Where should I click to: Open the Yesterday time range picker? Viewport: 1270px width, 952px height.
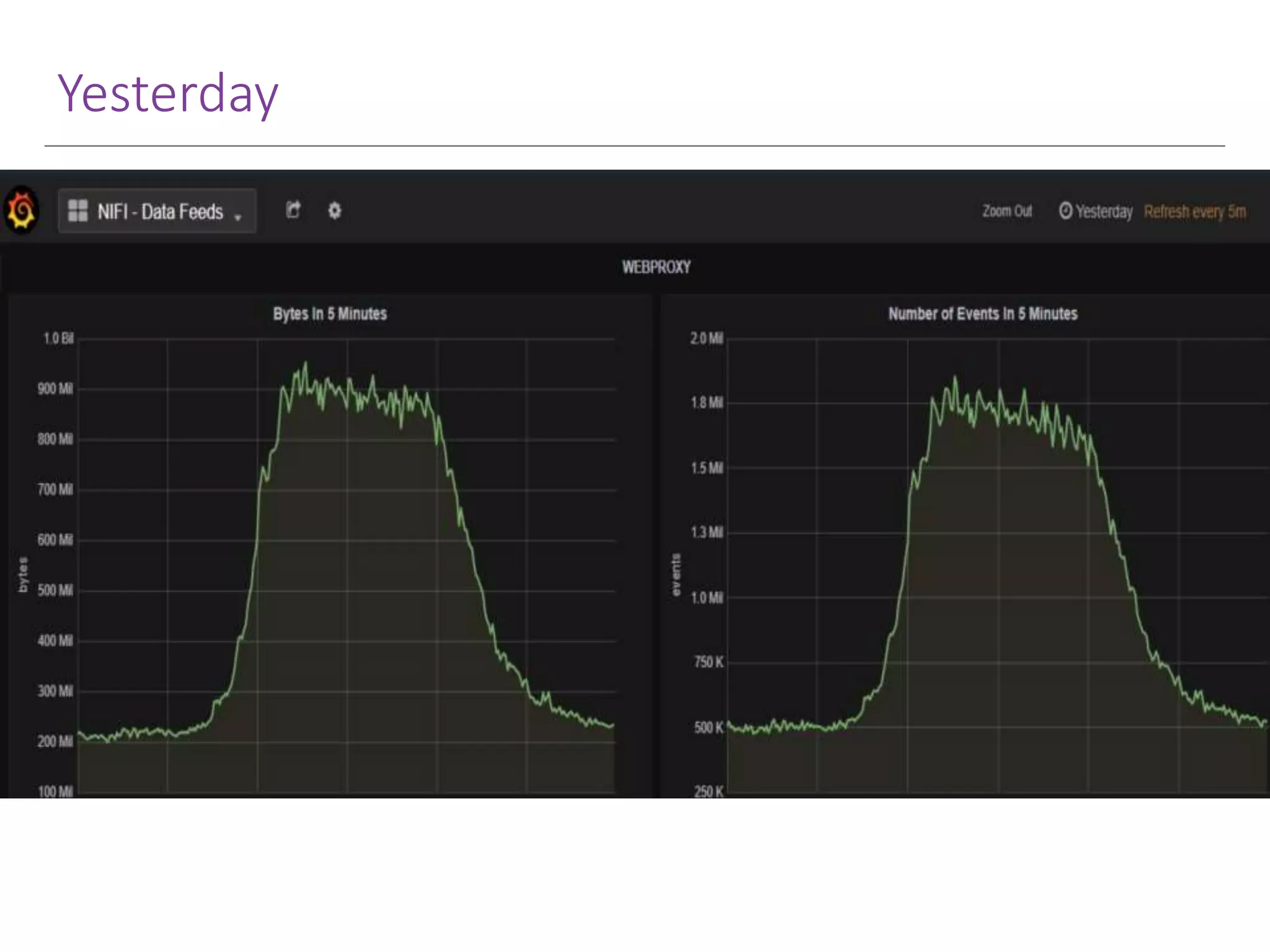[x=1104, y=211]
